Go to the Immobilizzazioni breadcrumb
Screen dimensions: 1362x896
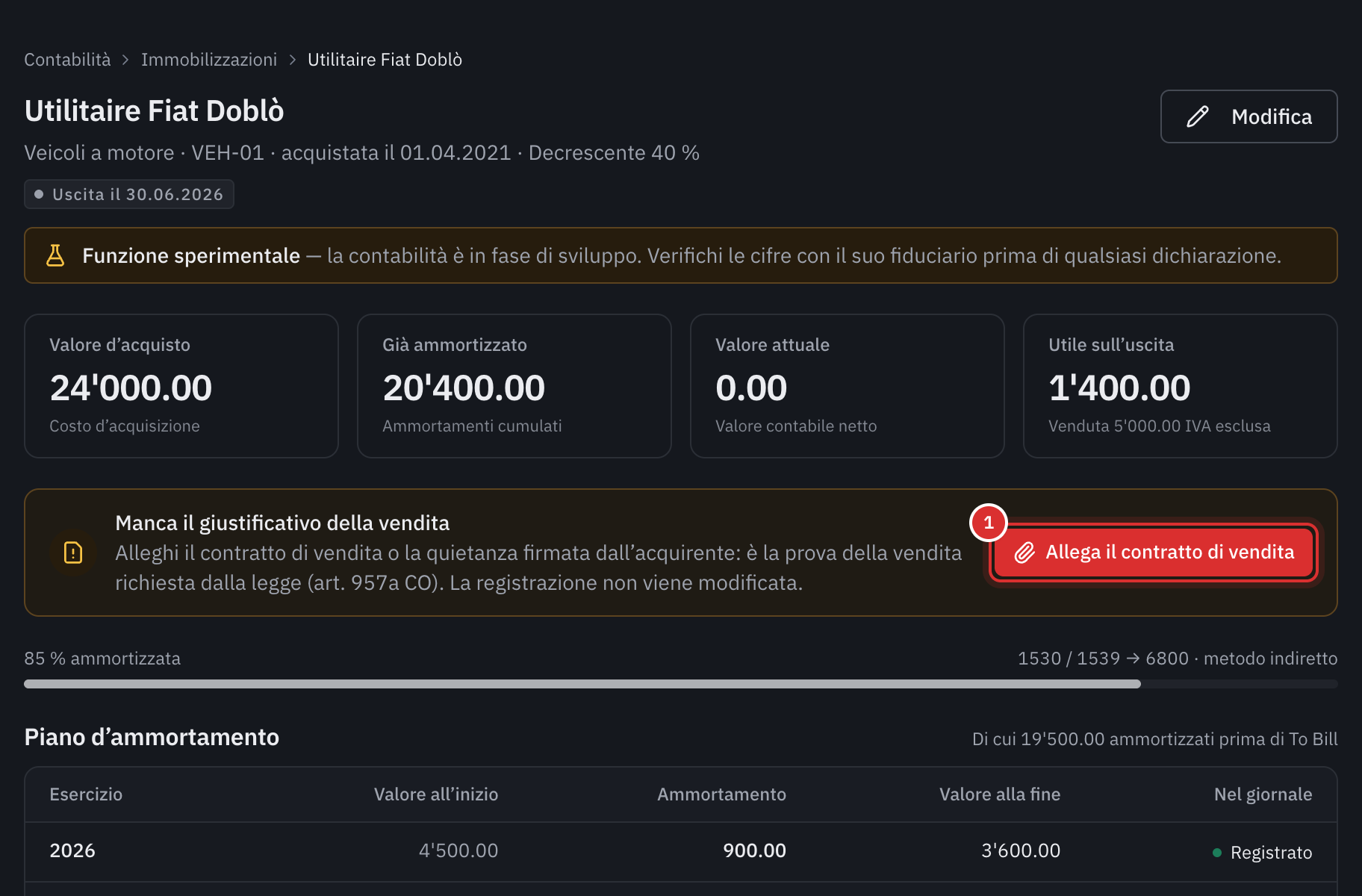tap(209, 60)
